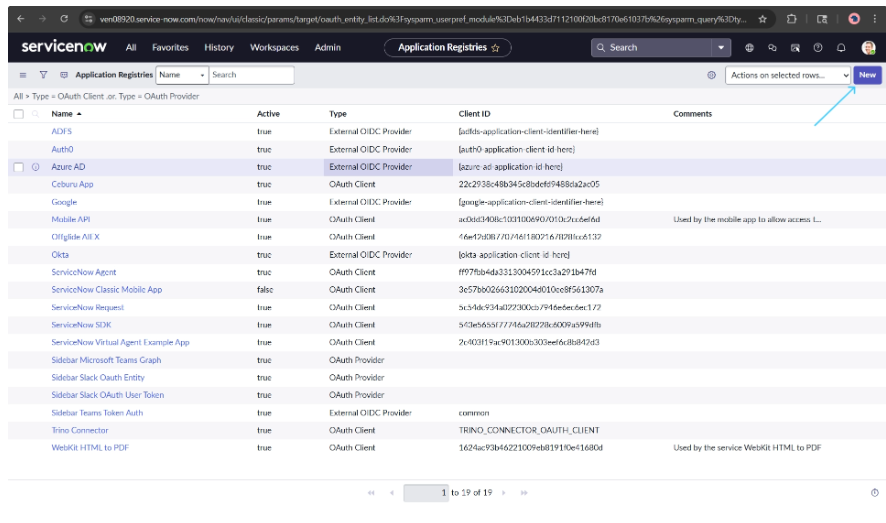Open the list controls hamburger menu
The width and height of the screenshot is (886, 523).
click(23, 75)
